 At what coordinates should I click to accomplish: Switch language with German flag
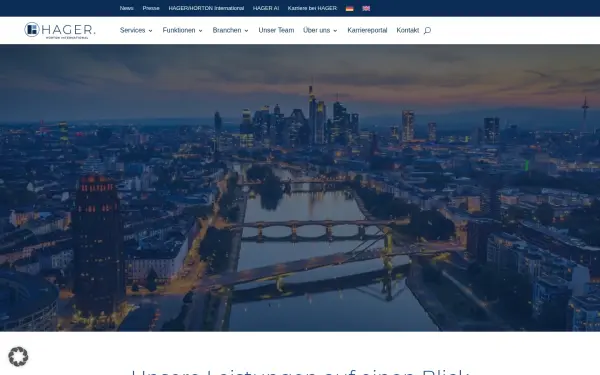(349, 8)
